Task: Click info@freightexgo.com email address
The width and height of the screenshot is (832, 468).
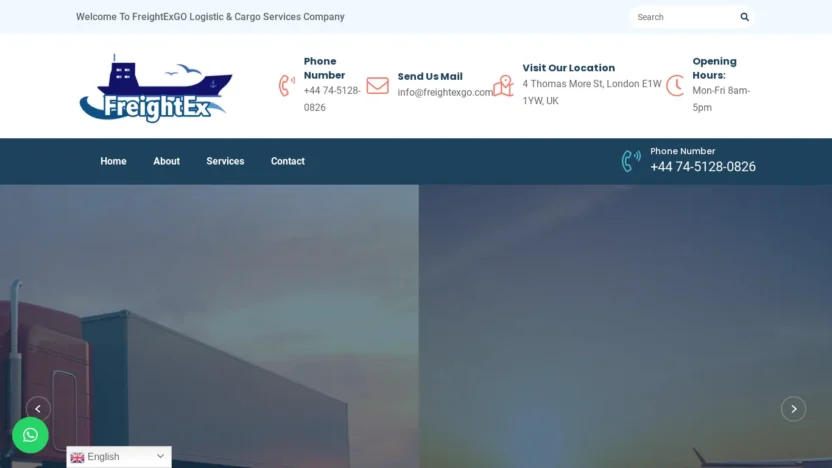Action: 445,92
